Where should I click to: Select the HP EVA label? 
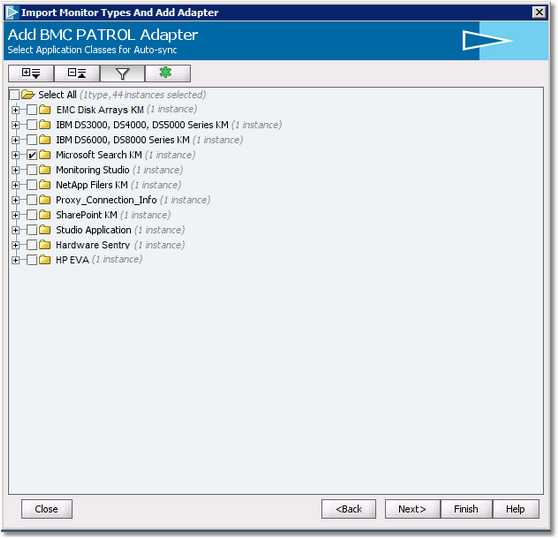click(72, 260)
